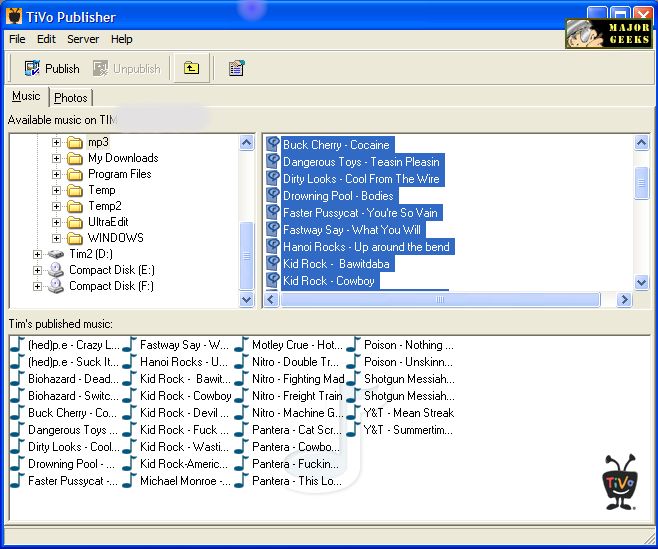The height and width of the screenshot is (549, 658).
Task: Expand the WINDOWS folder node
Action: click(x=57, y=238)
